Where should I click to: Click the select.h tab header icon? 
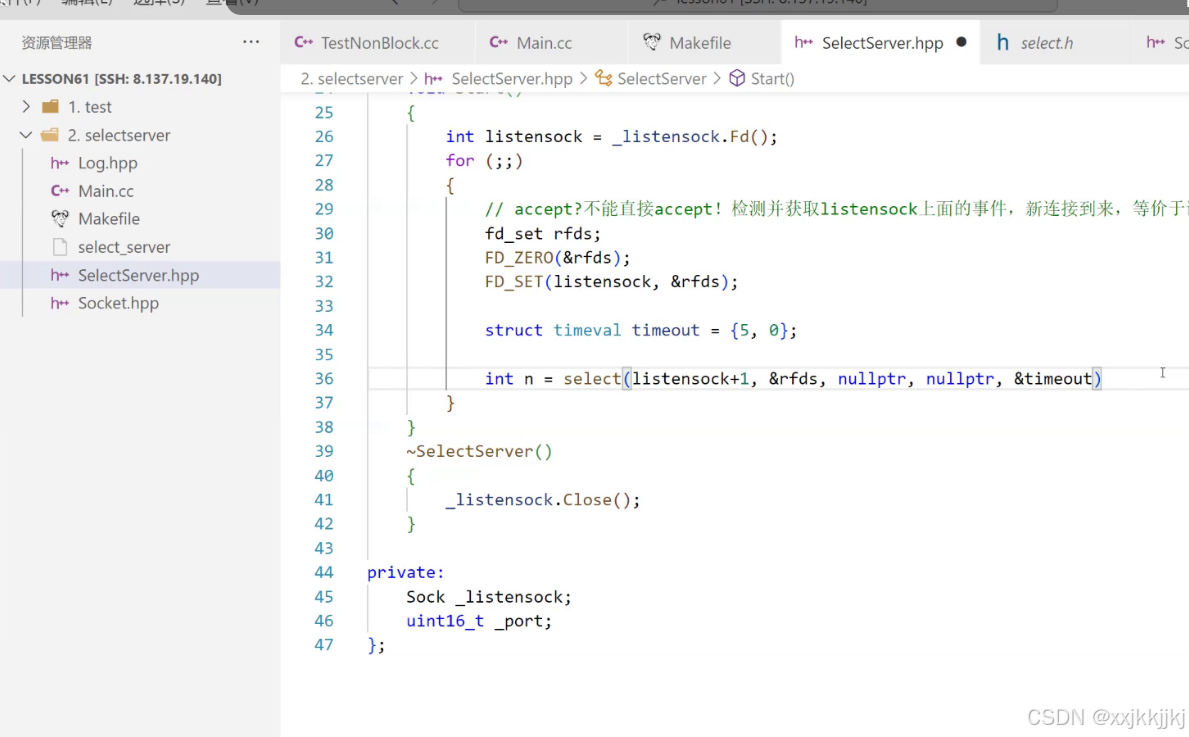1002,42
